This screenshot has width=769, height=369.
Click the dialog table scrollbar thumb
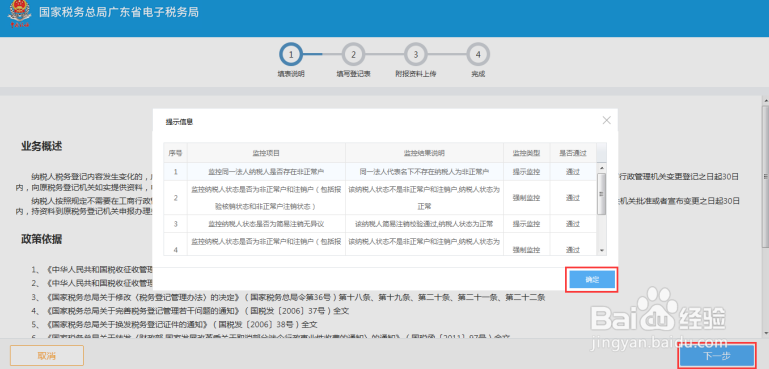click(602, 193)
